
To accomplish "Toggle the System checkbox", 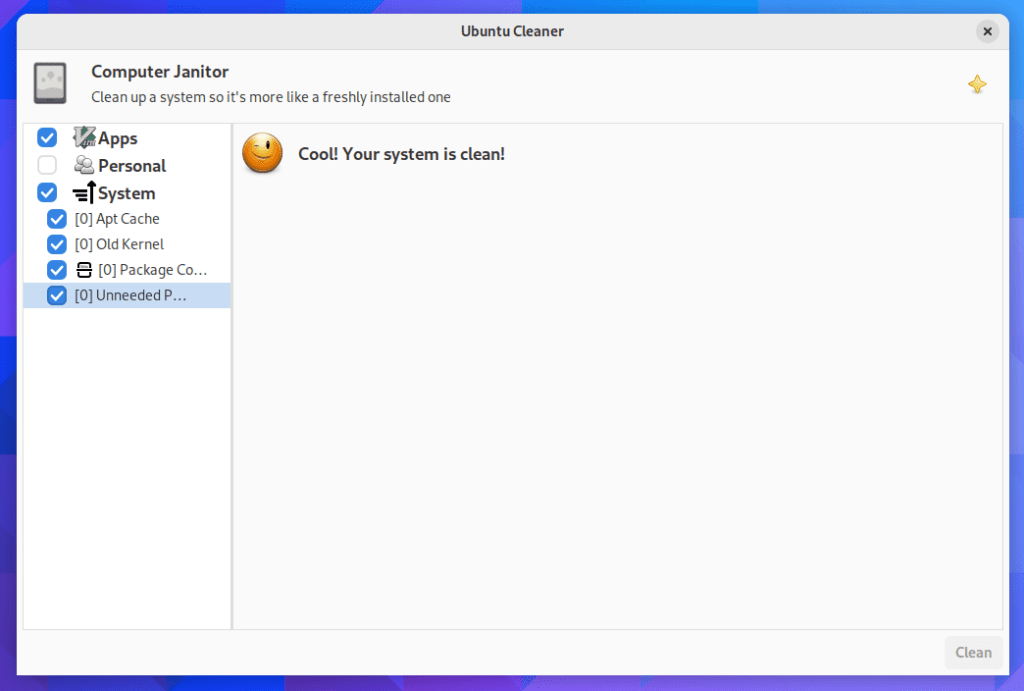I will pos(46,192).
